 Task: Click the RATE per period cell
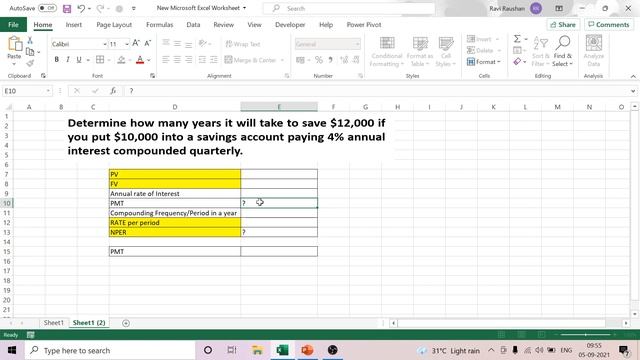(175, 222)
